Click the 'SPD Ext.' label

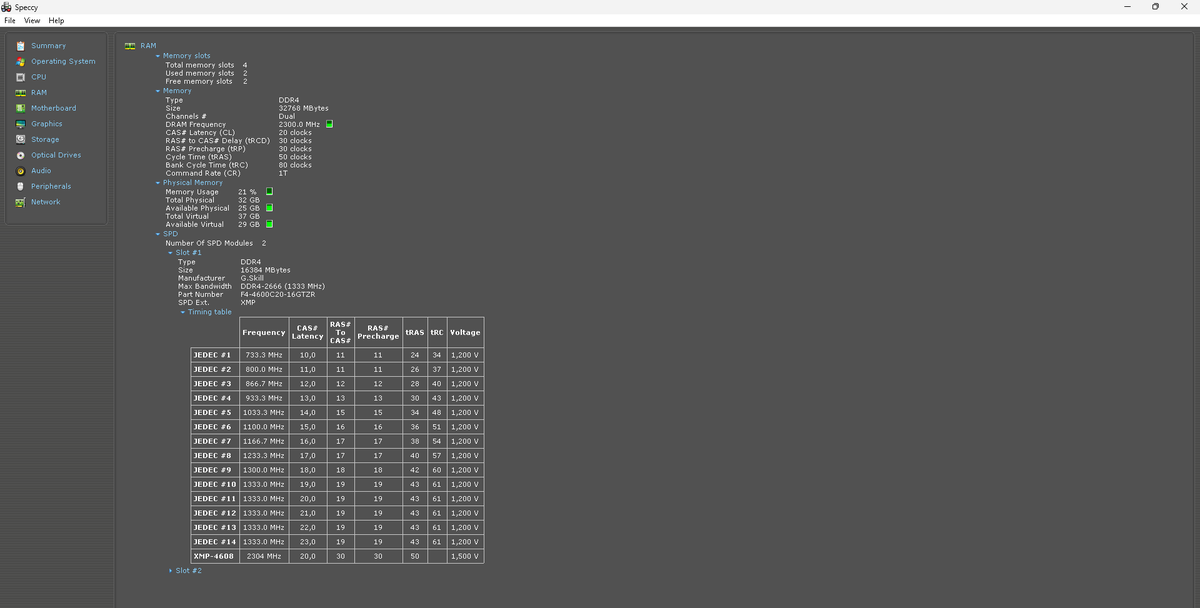pyautogui.click(x=193, y=302)
